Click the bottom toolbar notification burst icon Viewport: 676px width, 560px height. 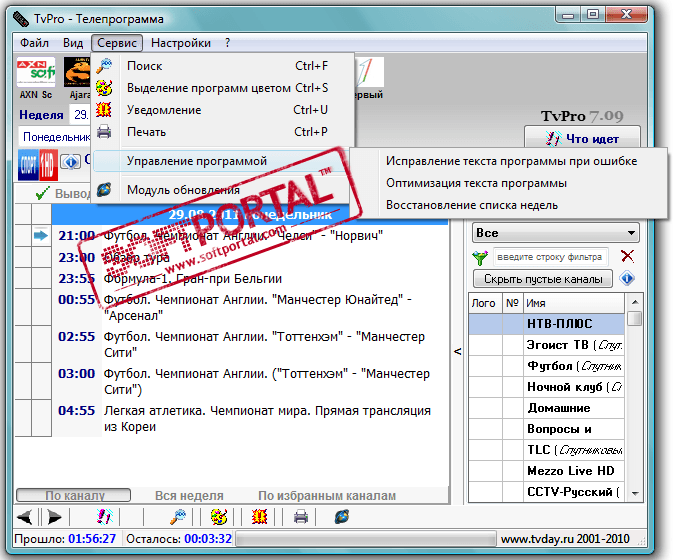(260, 516)
